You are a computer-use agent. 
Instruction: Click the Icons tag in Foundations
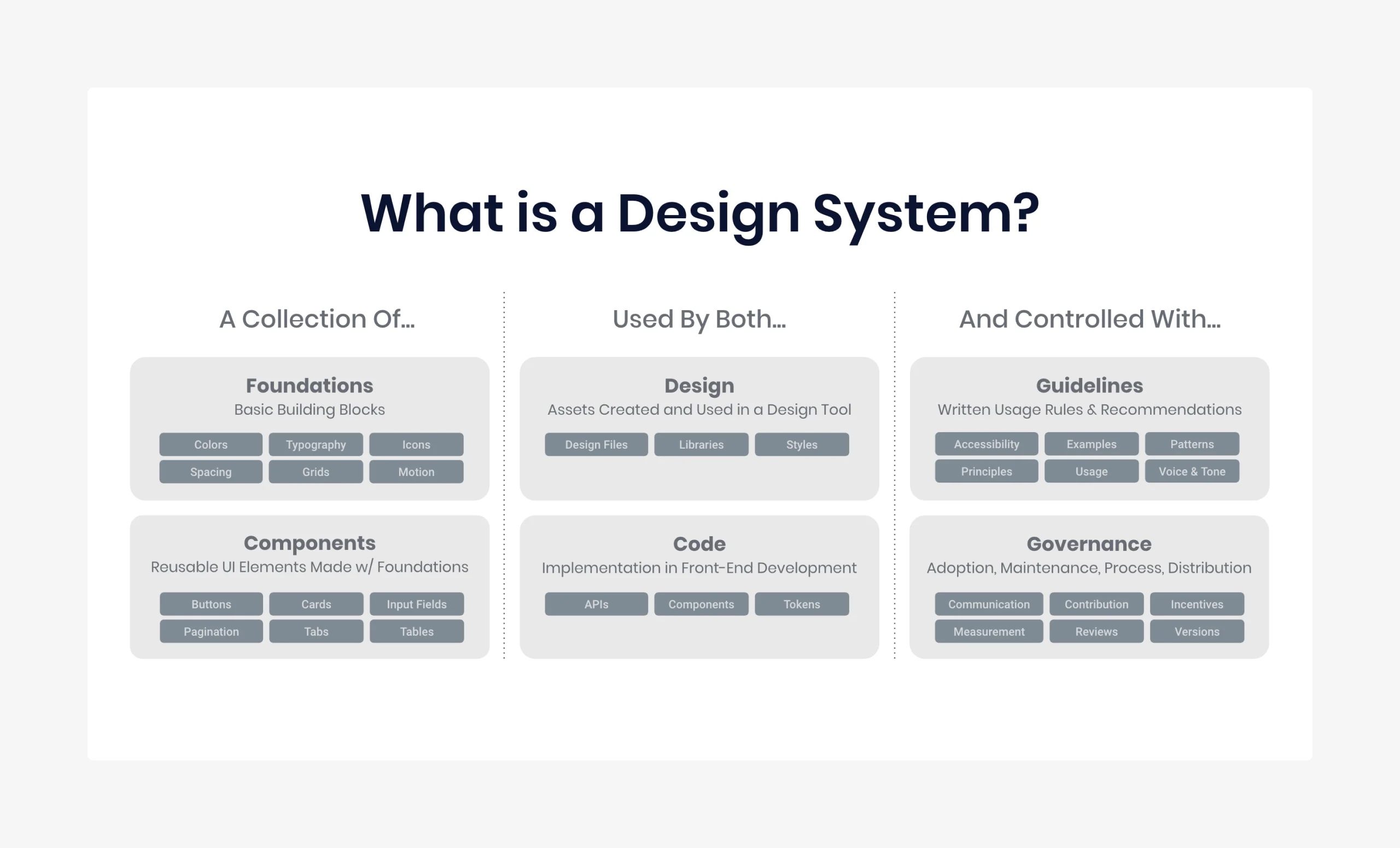416,444
